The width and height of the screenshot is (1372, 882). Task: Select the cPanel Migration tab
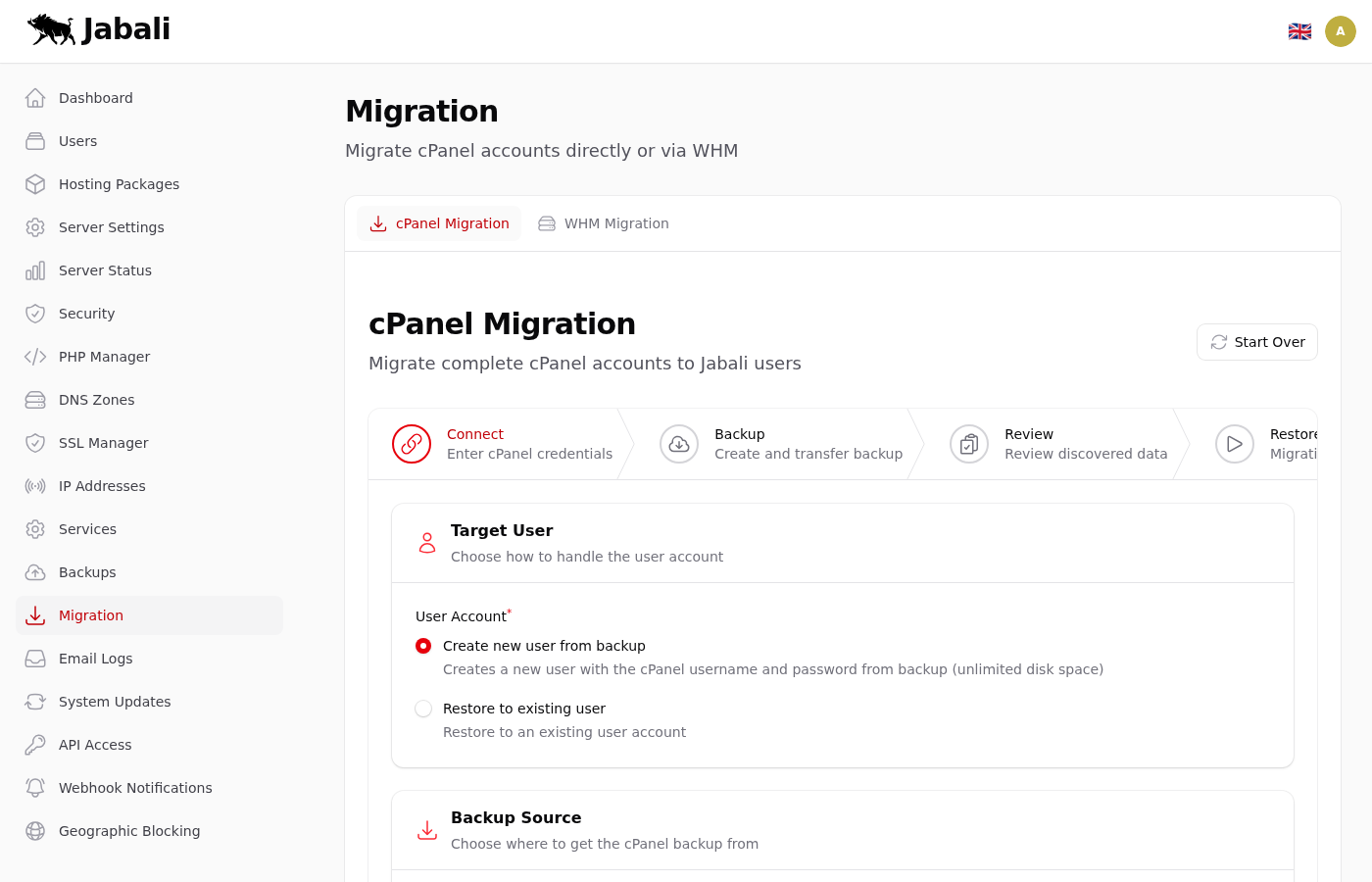pos(439,223)
